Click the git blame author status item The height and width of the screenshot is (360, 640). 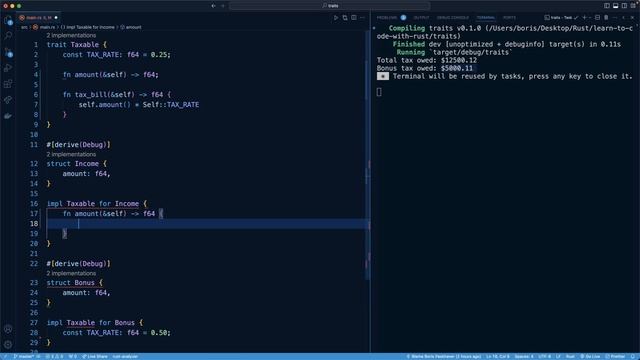point(444,356)
